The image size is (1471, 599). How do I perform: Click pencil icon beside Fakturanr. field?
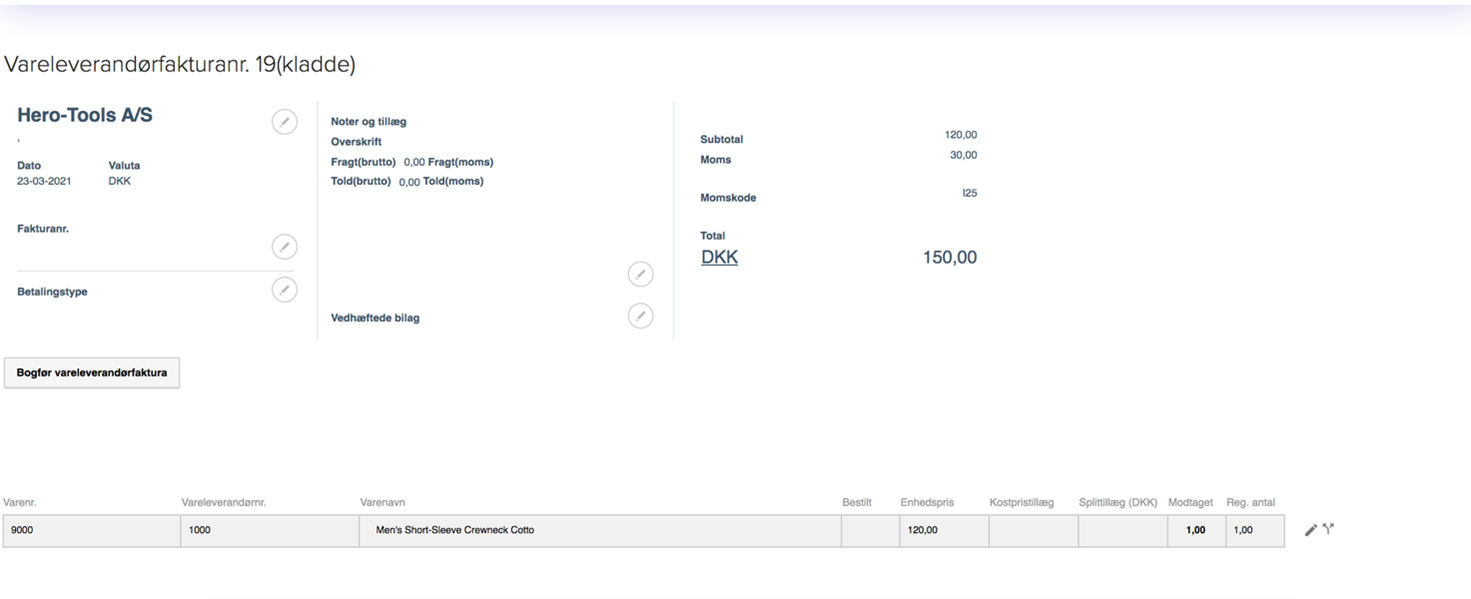[284, 247]
